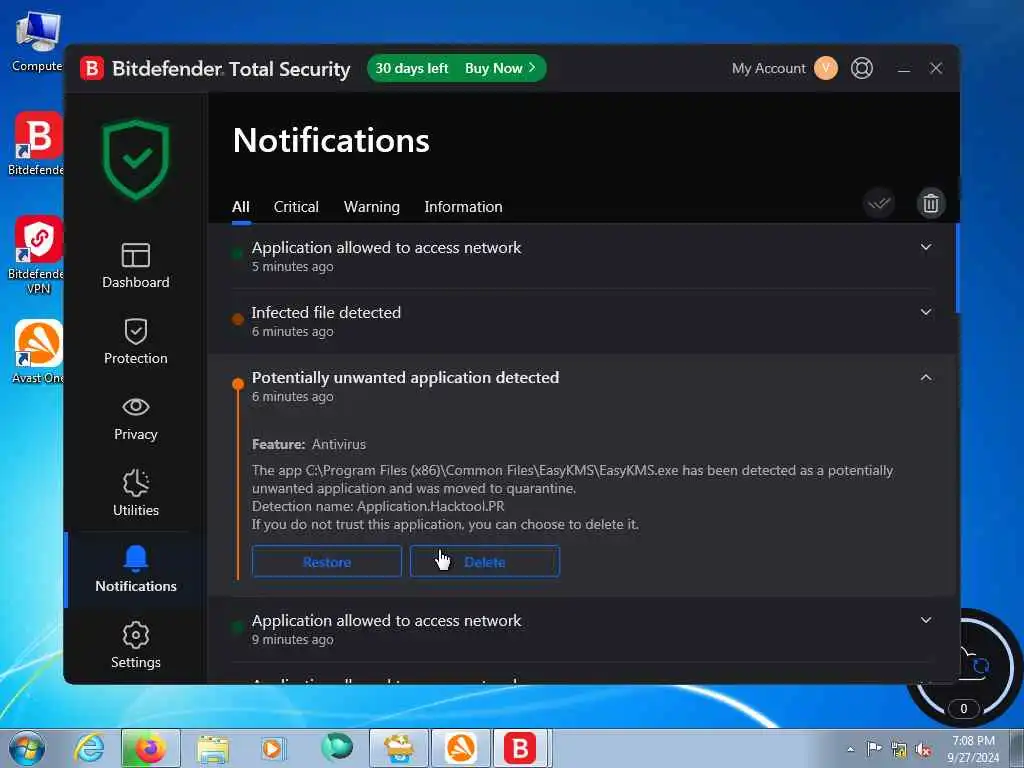Click the Bitdefender B logo in title bar

point(92,68)
